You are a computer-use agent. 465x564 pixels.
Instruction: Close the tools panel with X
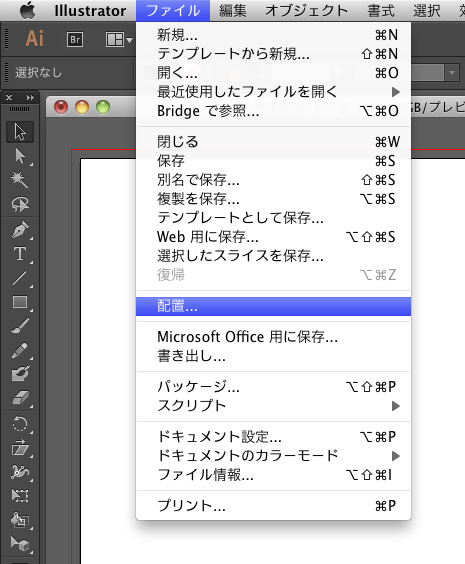(9, 97)
